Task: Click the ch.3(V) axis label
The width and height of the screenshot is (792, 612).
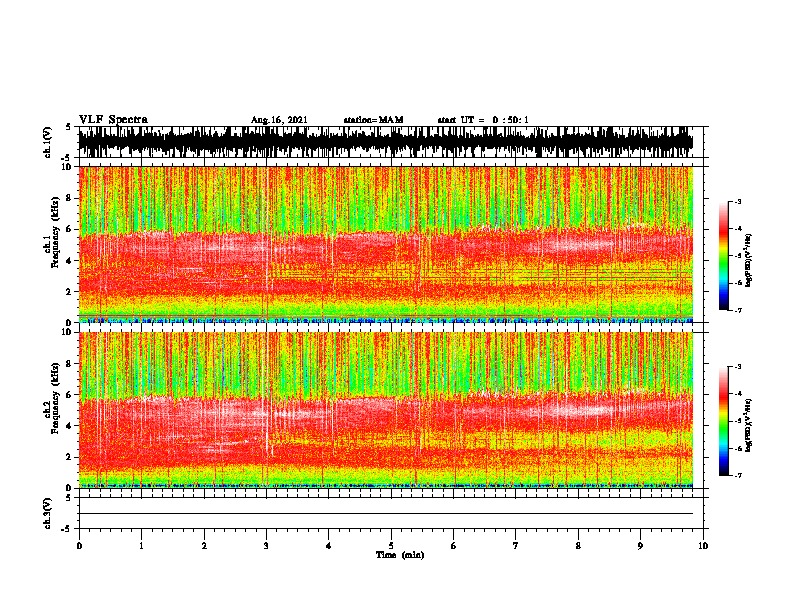Action: (47, 513)
